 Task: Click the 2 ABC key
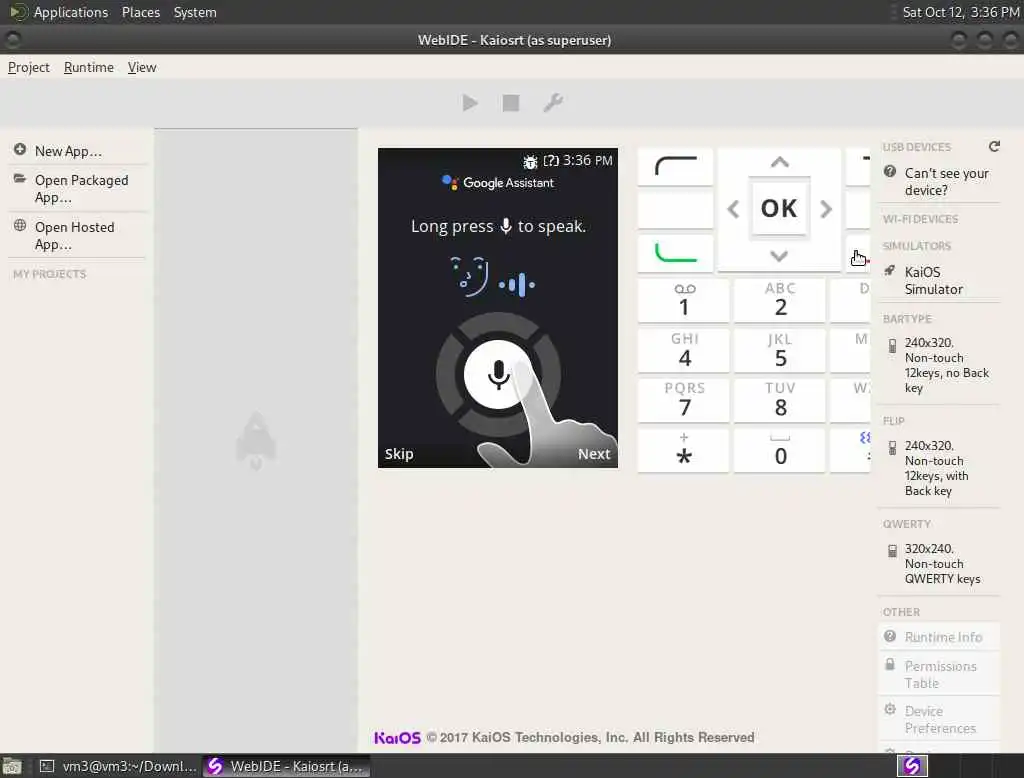(x=780, y=300)
